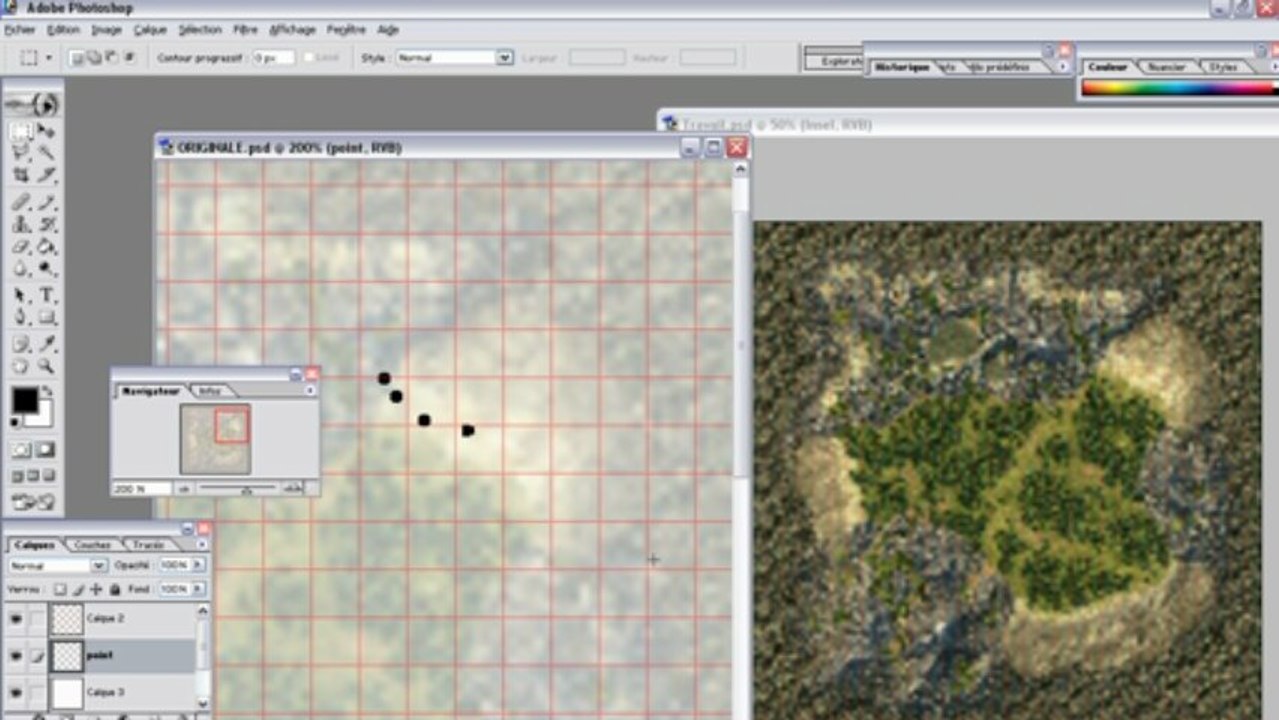
Task: Hide the Calque 3 layer
Action: point(16,692)
